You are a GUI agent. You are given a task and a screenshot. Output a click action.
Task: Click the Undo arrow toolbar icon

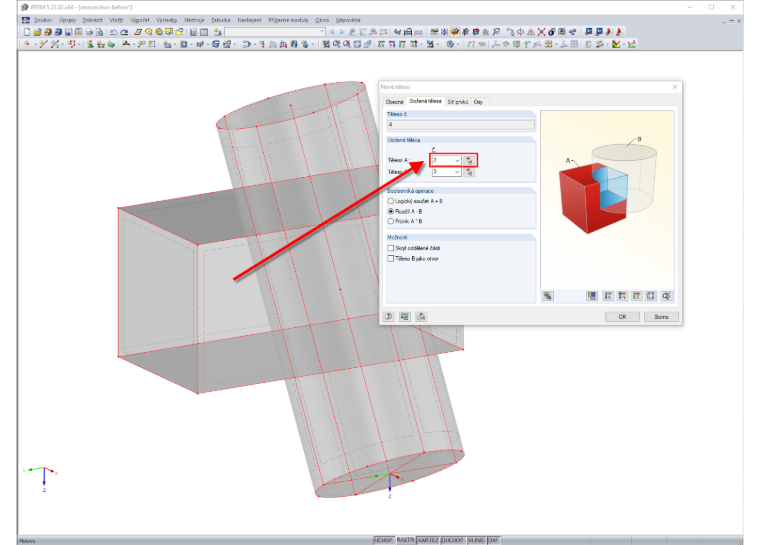pyautogui.click(x=113, y=32)
